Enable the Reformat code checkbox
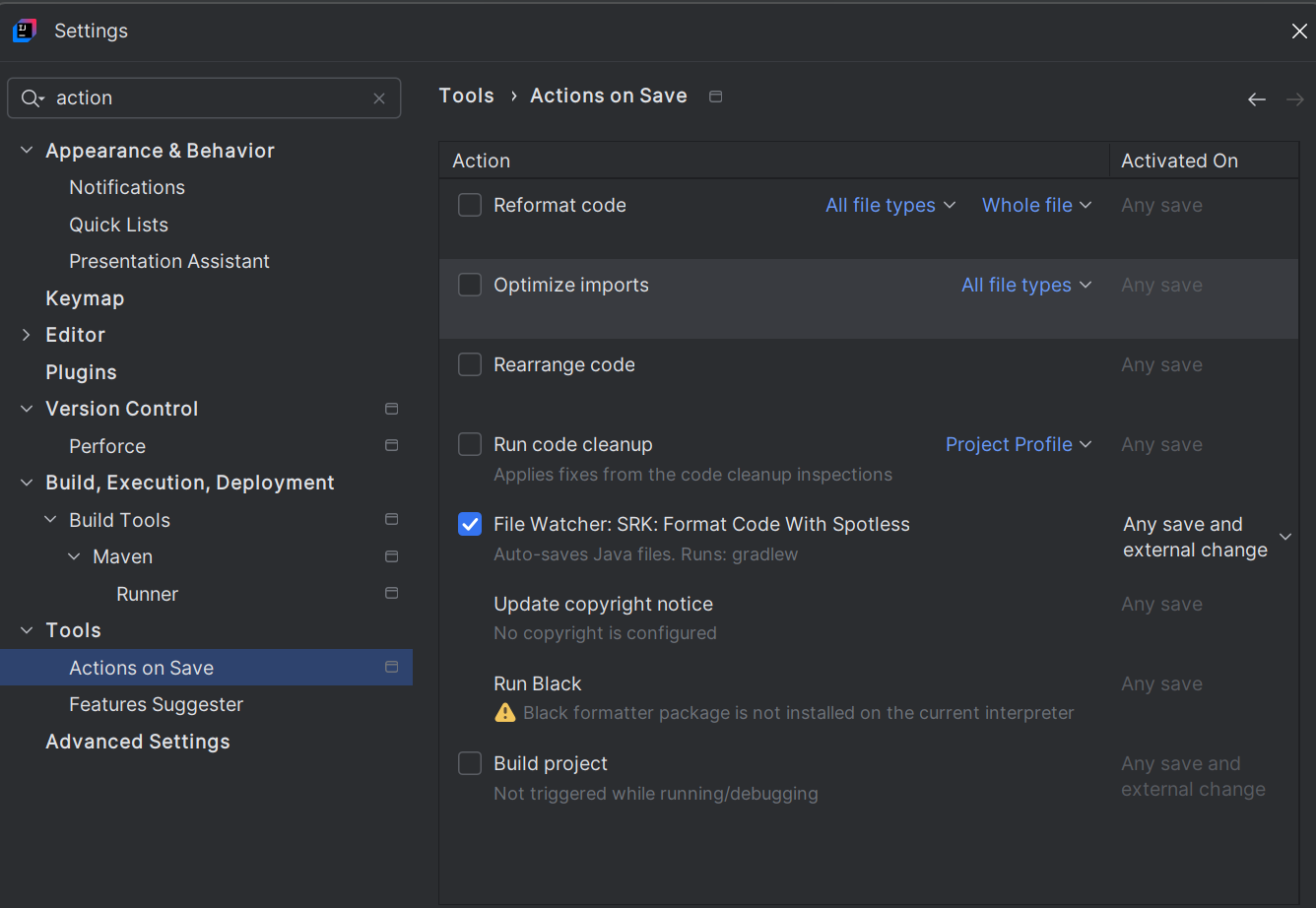The height and width of the screenshot is (908, 1316). 470,205
